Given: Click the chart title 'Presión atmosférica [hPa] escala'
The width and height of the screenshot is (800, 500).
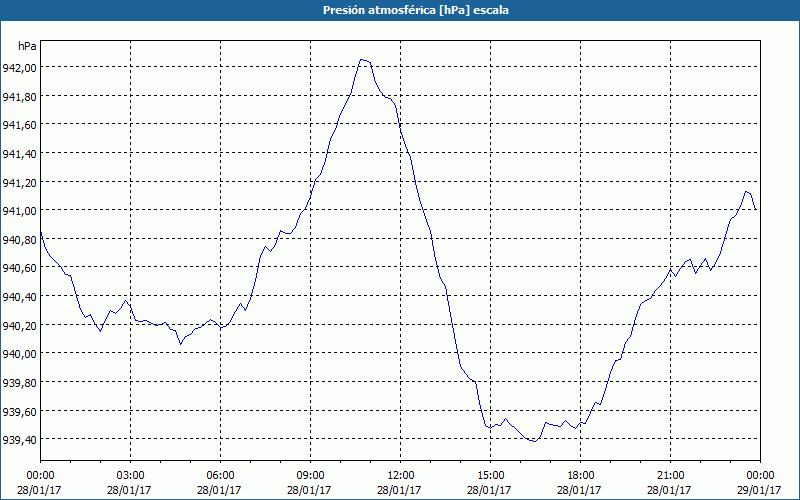Looking at the screenshot, I should coord(416,10).
